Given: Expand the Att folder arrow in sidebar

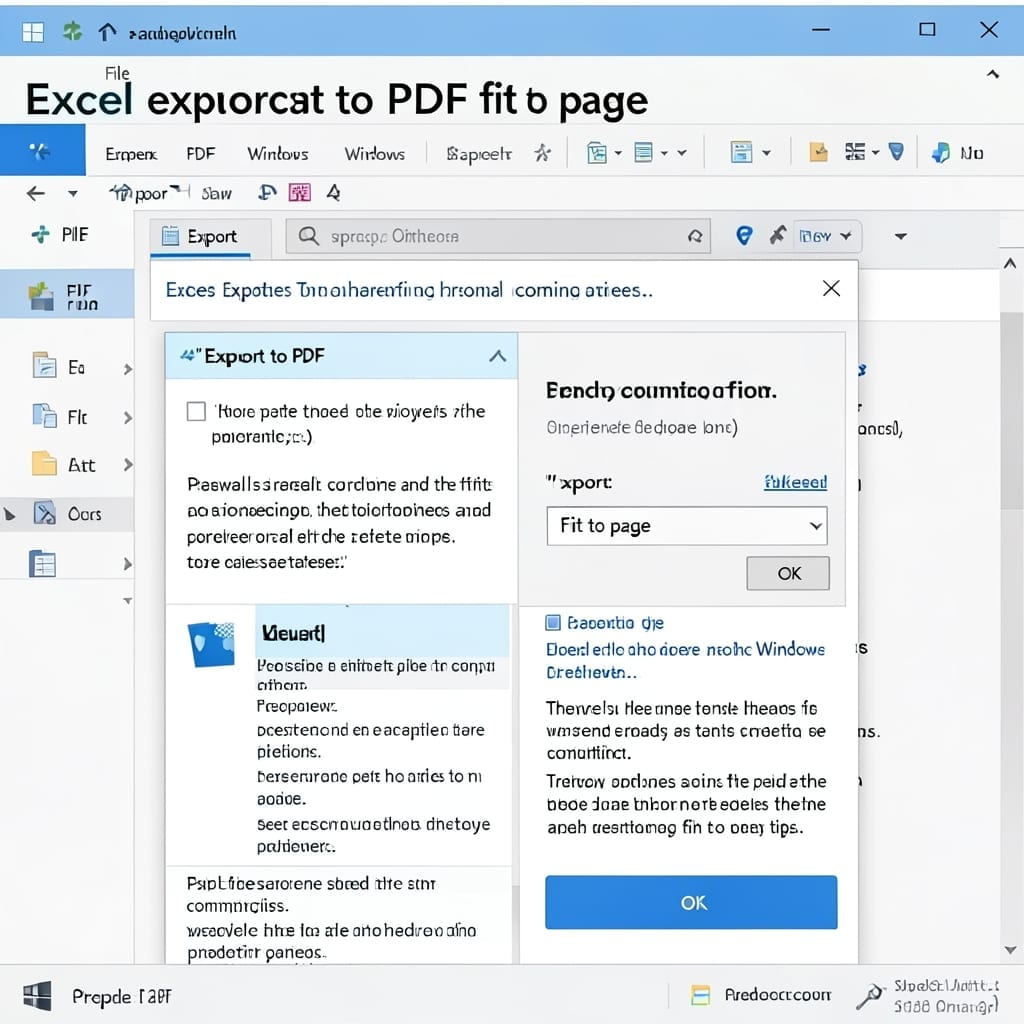Looking at the screenshot, I should [x=128, y=465].
